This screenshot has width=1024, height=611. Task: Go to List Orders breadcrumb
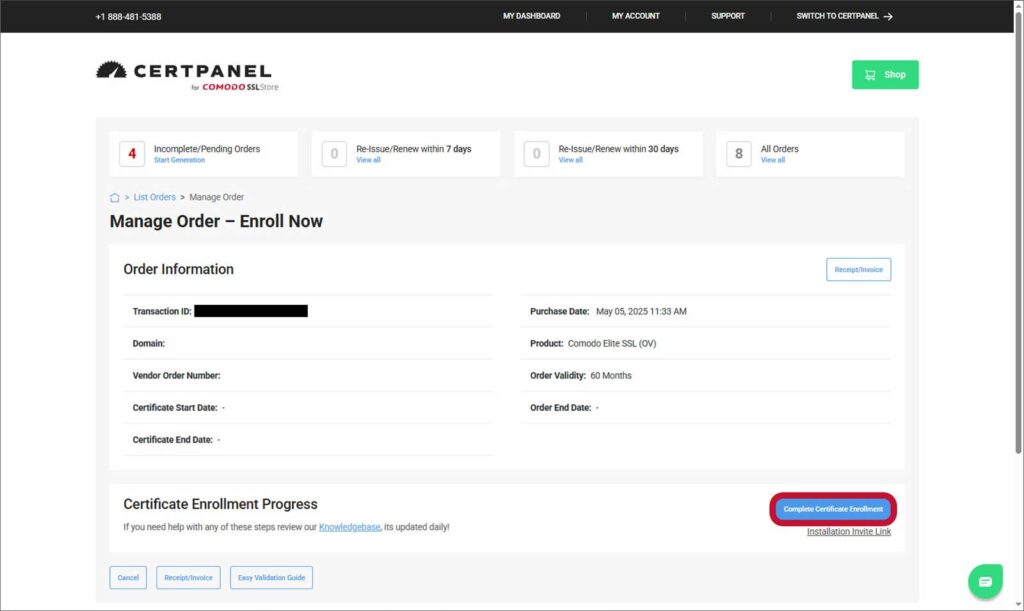click(x=155, y=197)
